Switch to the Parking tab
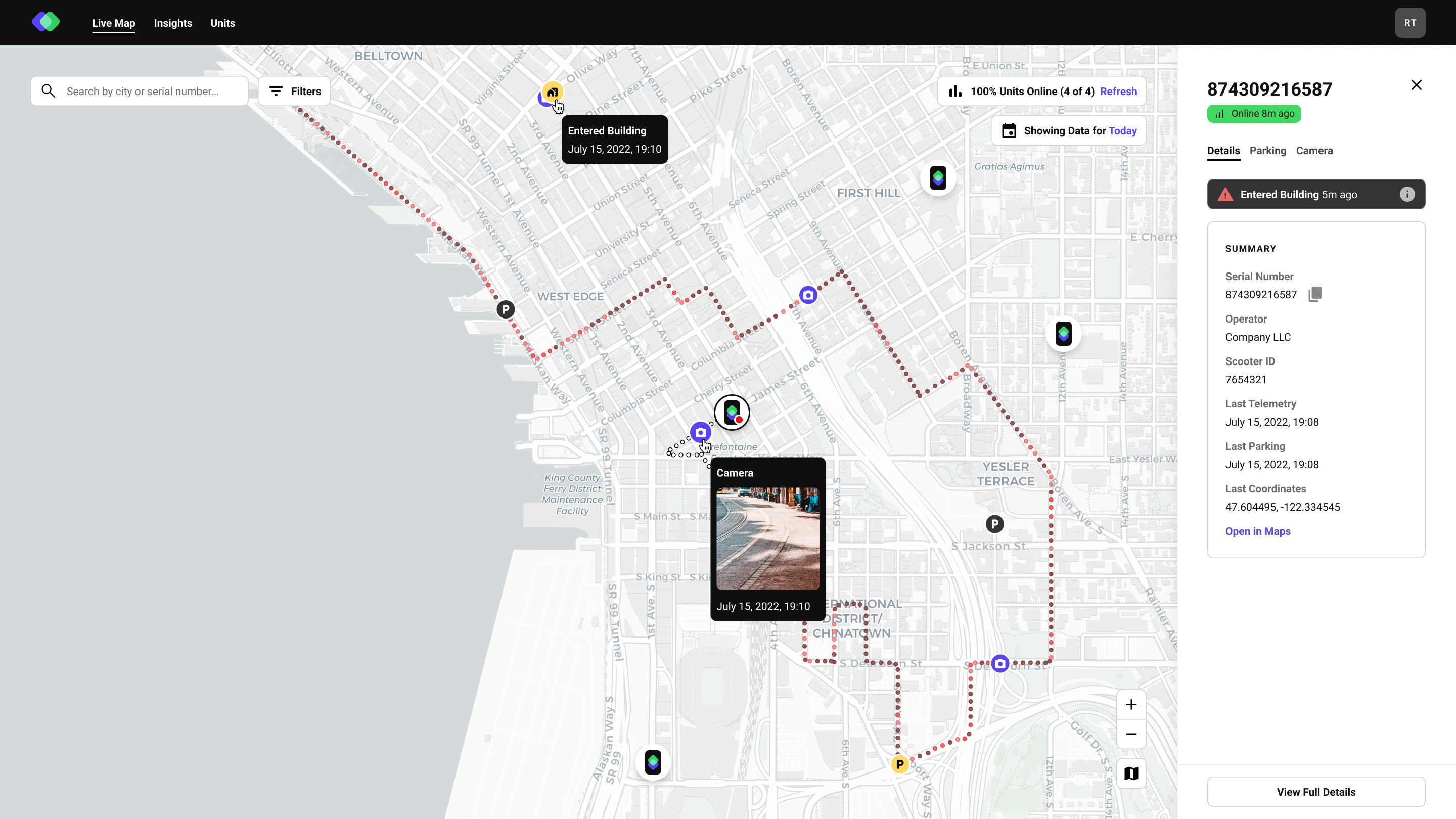Viewport: 1456px width, 819px height. (x=1267, y=151)
